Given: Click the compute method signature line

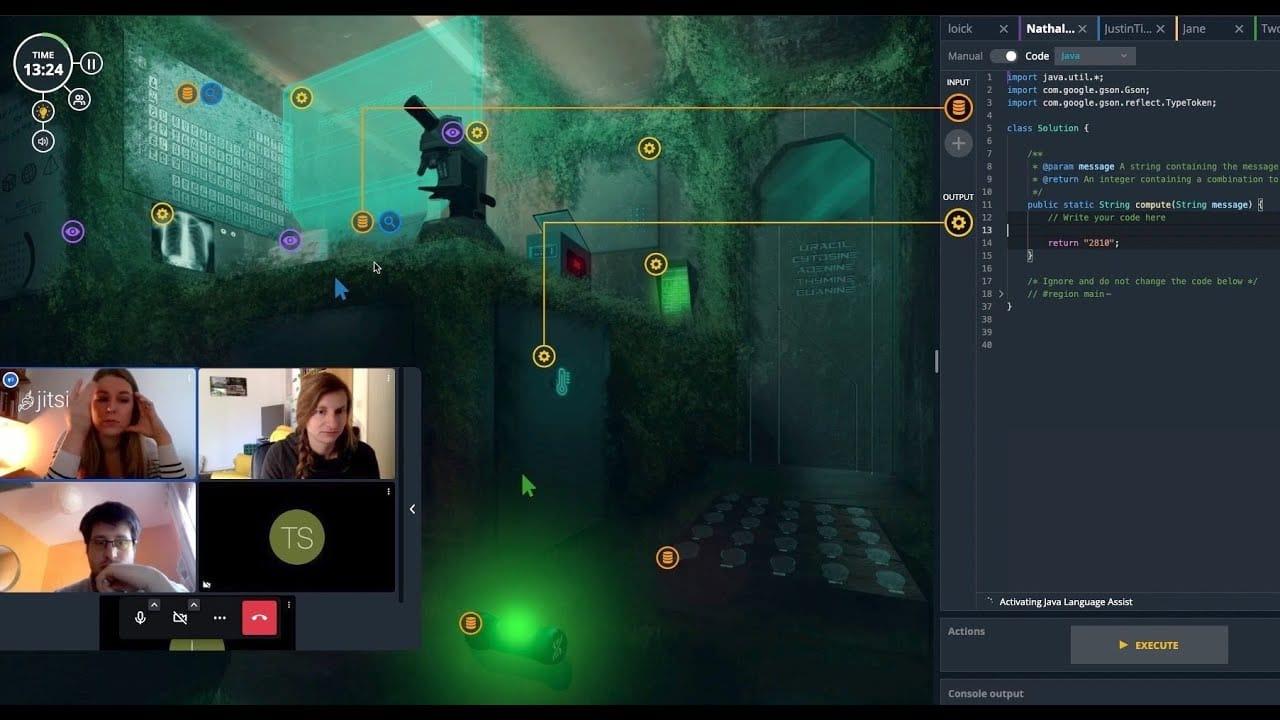Looking at the screenshot, I should 1145,205.
